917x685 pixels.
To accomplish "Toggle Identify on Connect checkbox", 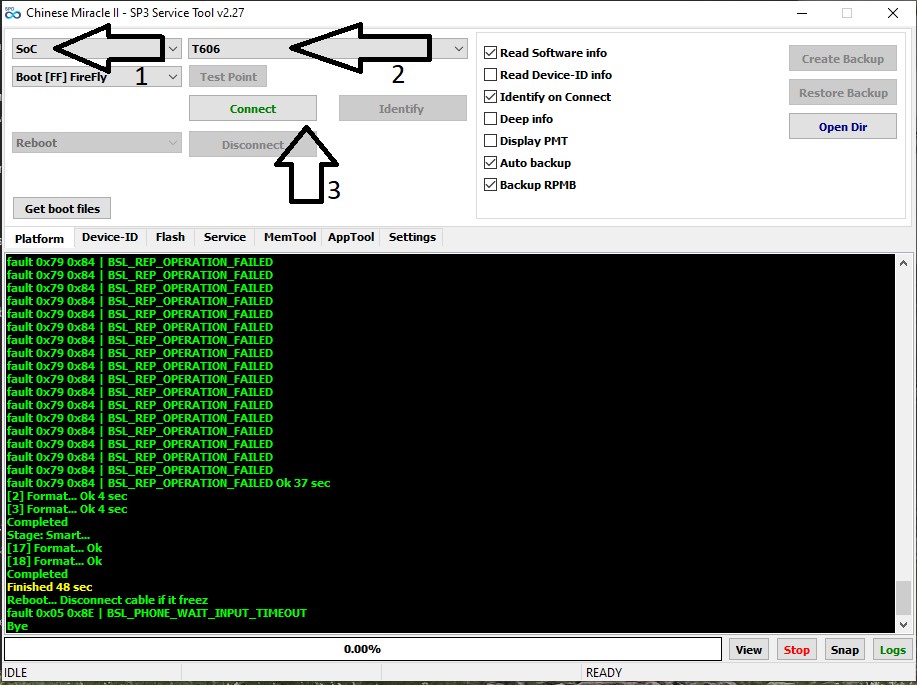I will point(491,97).
